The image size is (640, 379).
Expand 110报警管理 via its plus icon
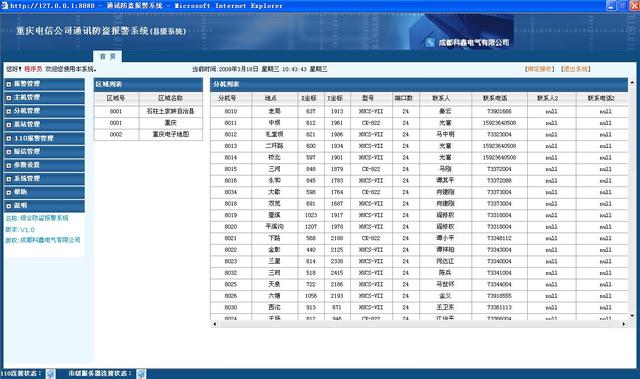[9, 138]
